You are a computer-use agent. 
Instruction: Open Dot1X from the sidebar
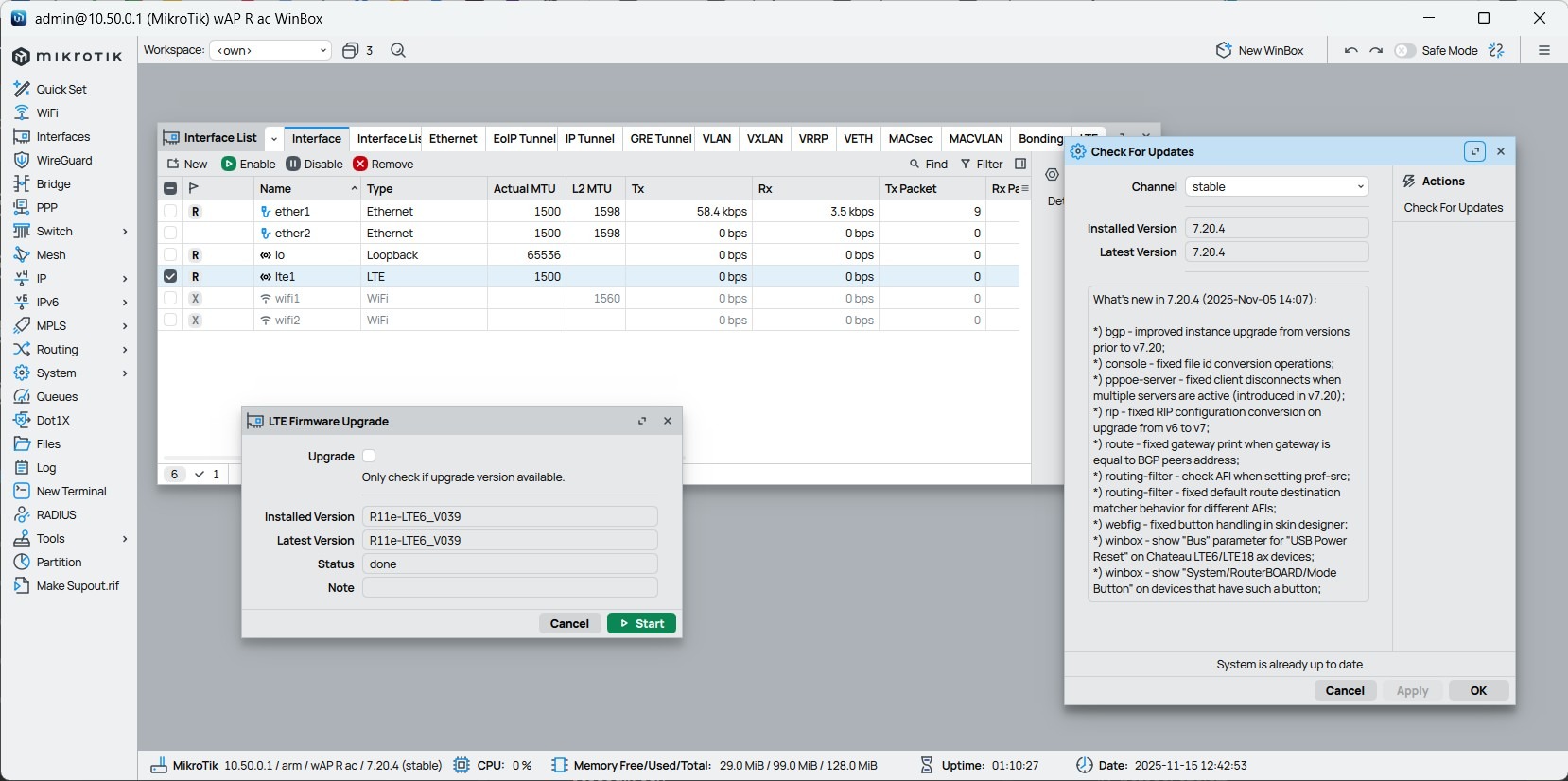click(53, 420)
